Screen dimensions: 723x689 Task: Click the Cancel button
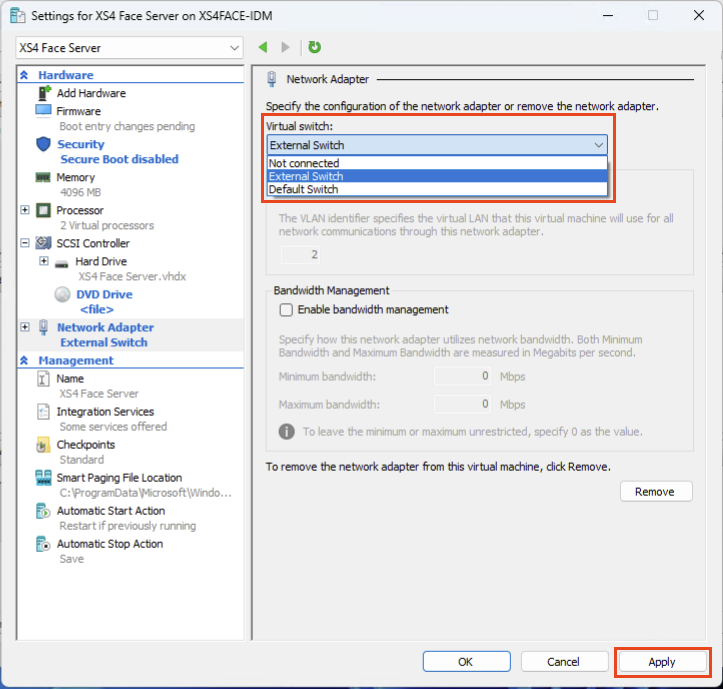[564, 662]
